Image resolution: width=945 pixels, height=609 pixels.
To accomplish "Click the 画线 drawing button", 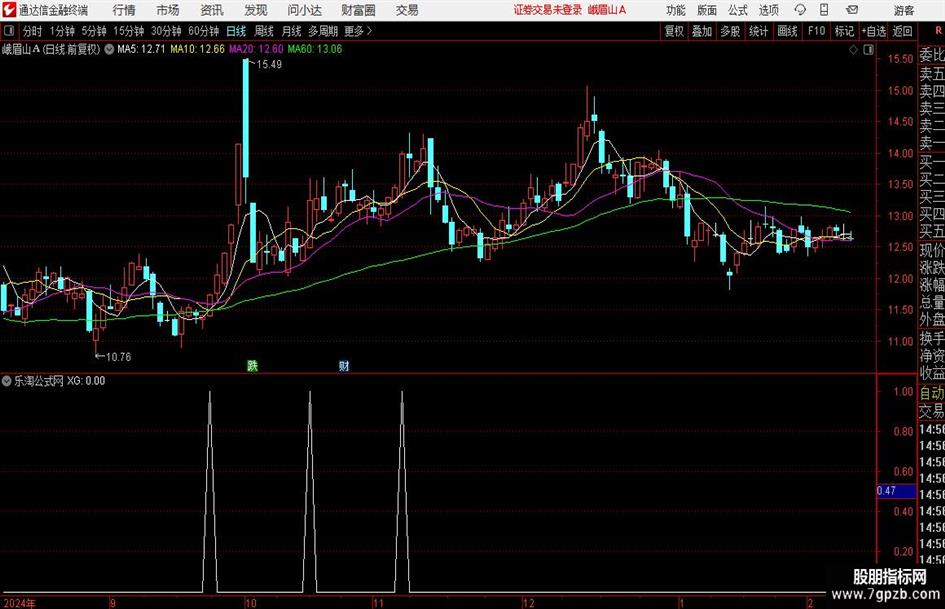I will click(787, 31).
